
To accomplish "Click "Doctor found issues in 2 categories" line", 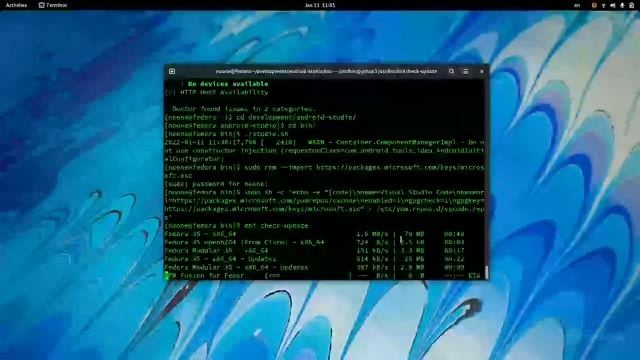I will point(244,109).
